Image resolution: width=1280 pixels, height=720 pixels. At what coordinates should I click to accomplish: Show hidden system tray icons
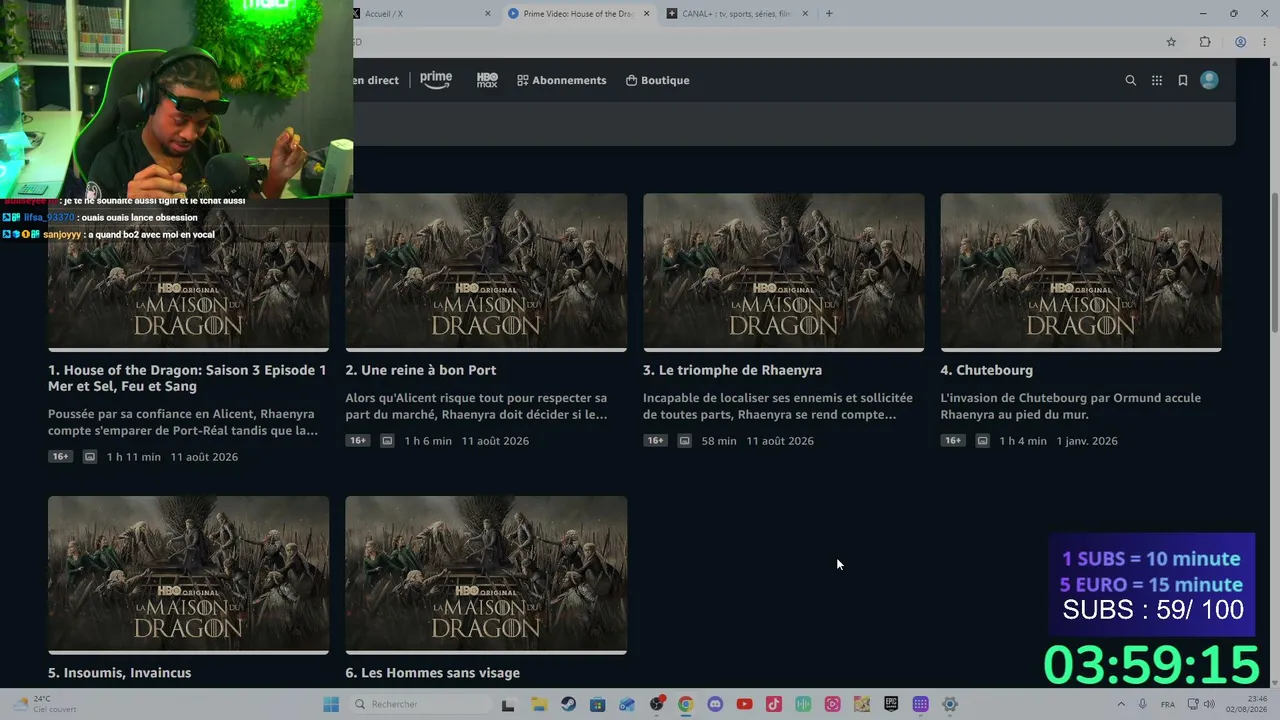pyautogui.click(x=1121, y=704)
